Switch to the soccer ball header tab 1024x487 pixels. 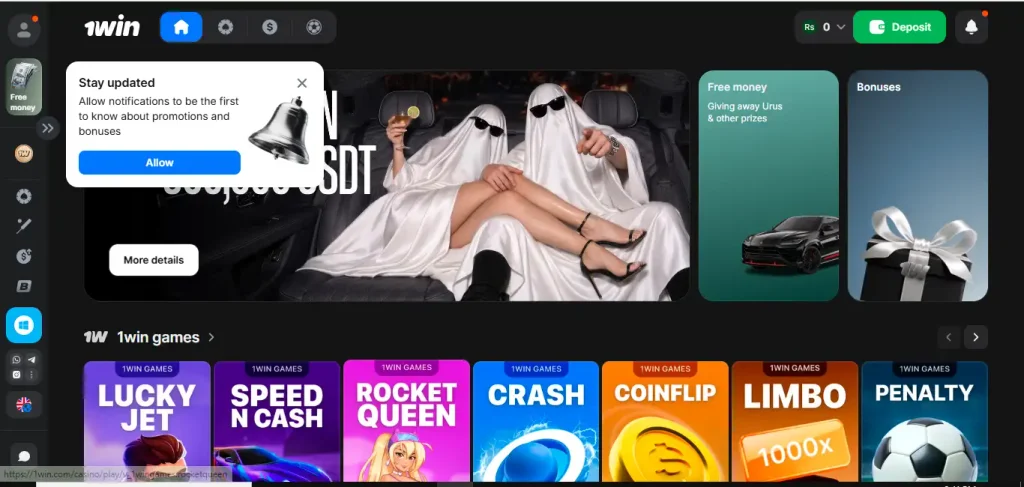click(x=314, y=27)
